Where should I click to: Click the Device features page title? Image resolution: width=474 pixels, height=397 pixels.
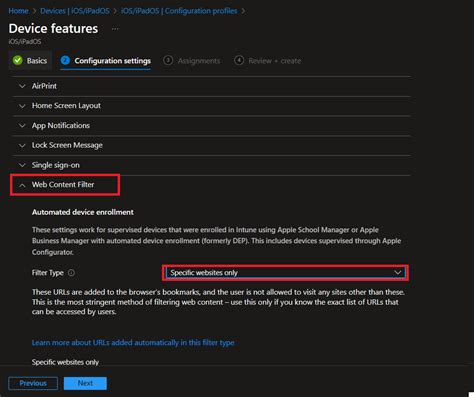(x=53, y=29)
